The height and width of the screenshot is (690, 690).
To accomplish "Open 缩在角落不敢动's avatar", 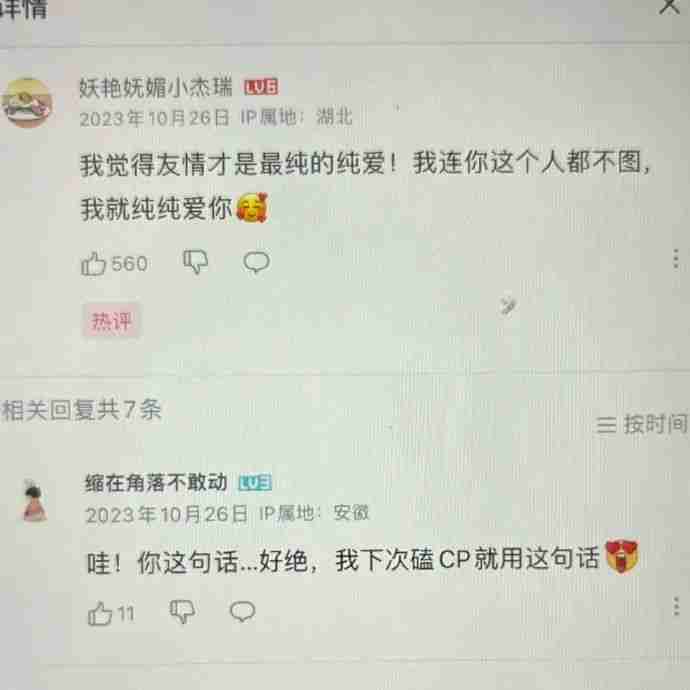I will [35, 501].
